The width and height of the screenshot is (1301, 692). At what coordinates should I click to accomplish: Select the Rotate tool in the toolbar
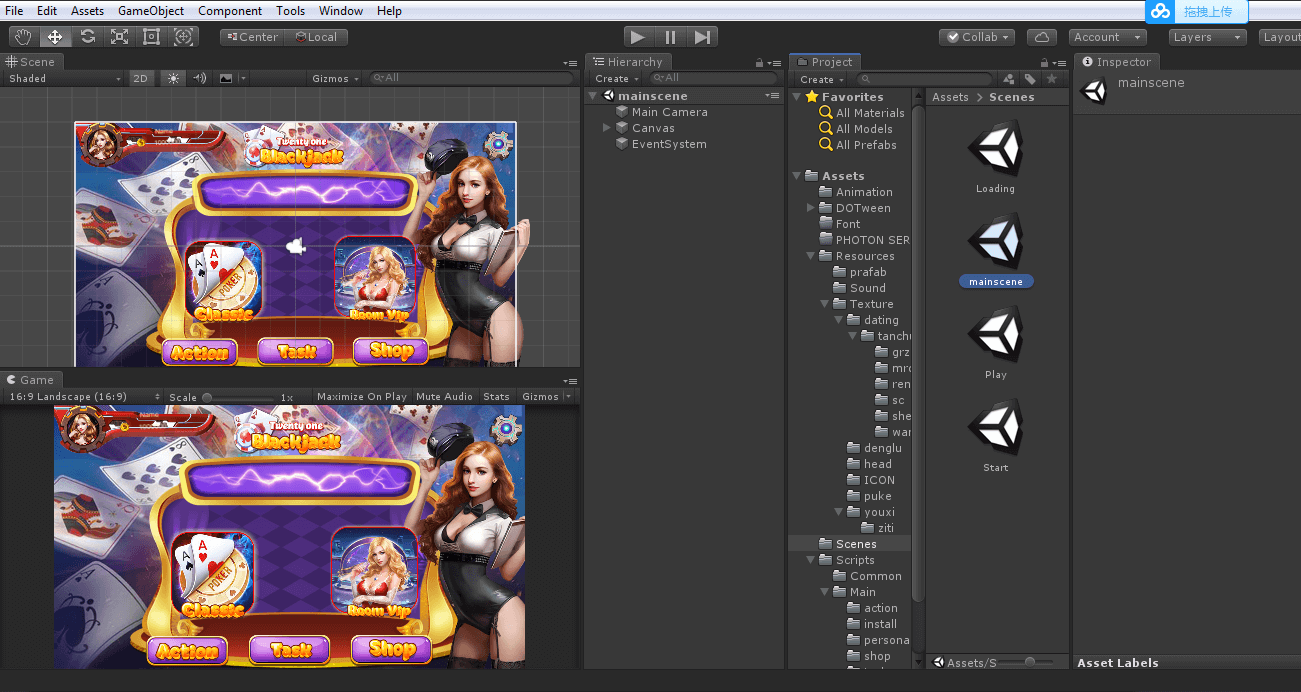[x=88, y=37]
